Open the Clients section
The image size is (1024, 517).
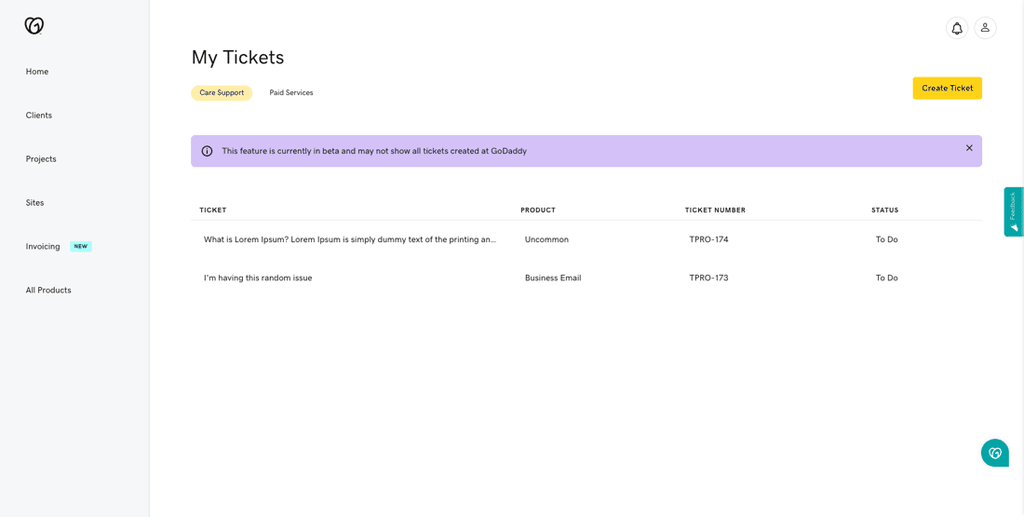tap(39, 116)
